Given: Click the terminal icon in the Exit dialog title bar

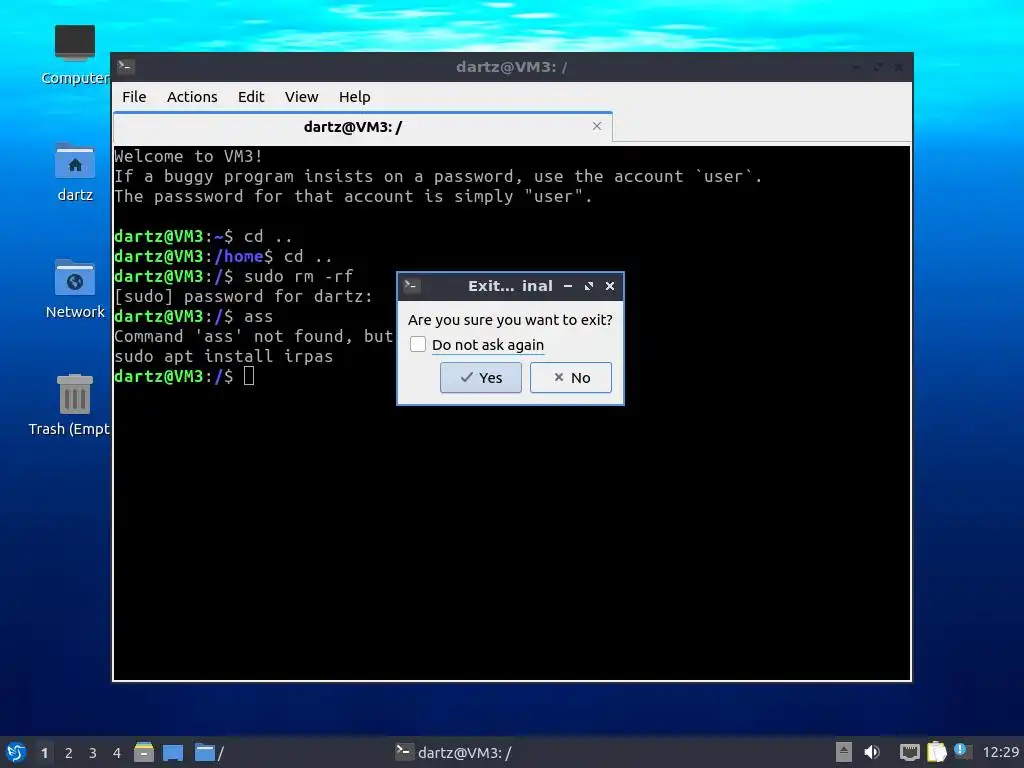Looking at the screenshot, I should (x=411, y=286).
